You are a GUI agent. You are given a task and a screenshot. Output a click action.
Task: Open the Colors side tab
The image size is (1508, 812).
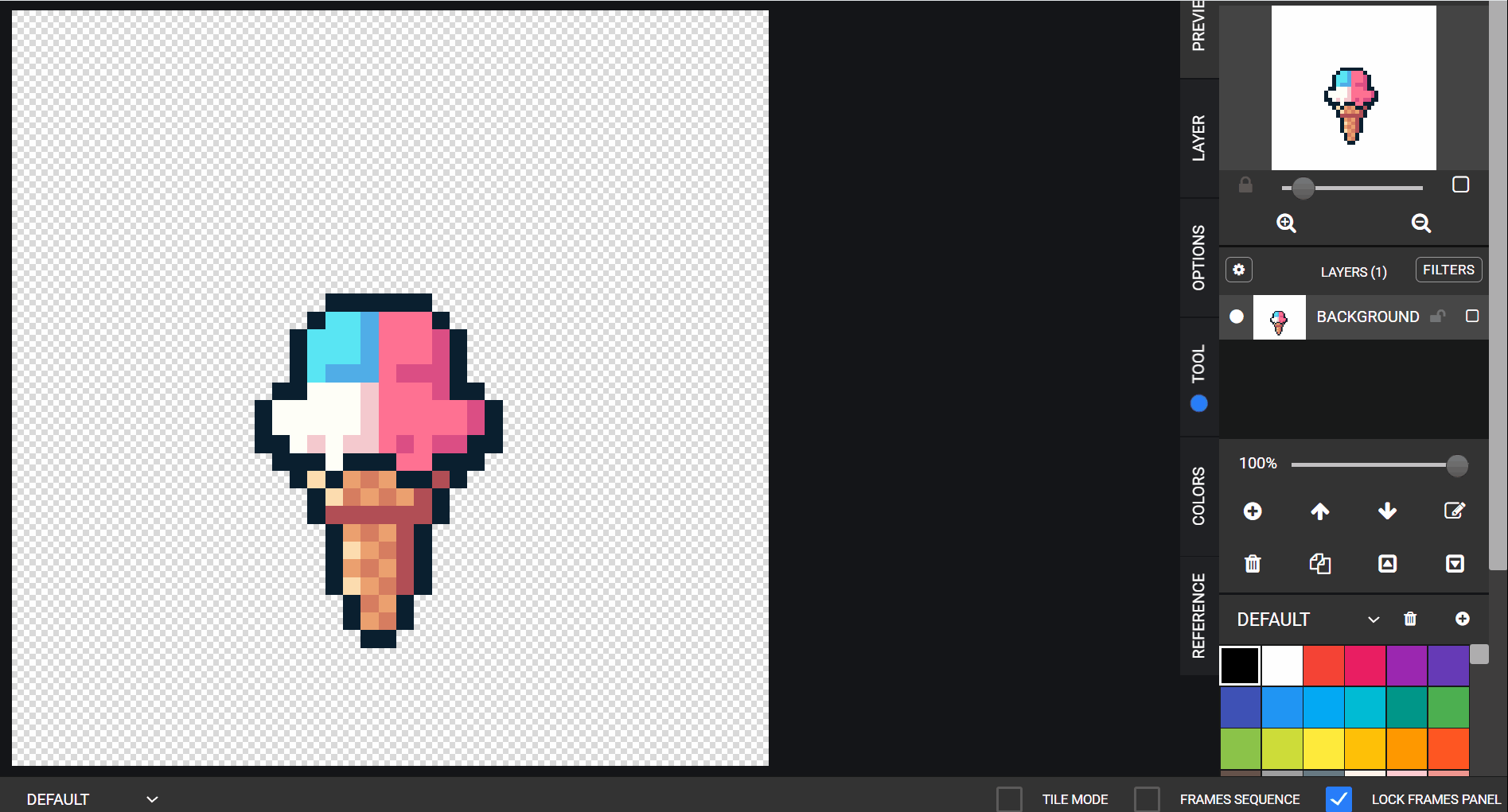pos(1199,496)
